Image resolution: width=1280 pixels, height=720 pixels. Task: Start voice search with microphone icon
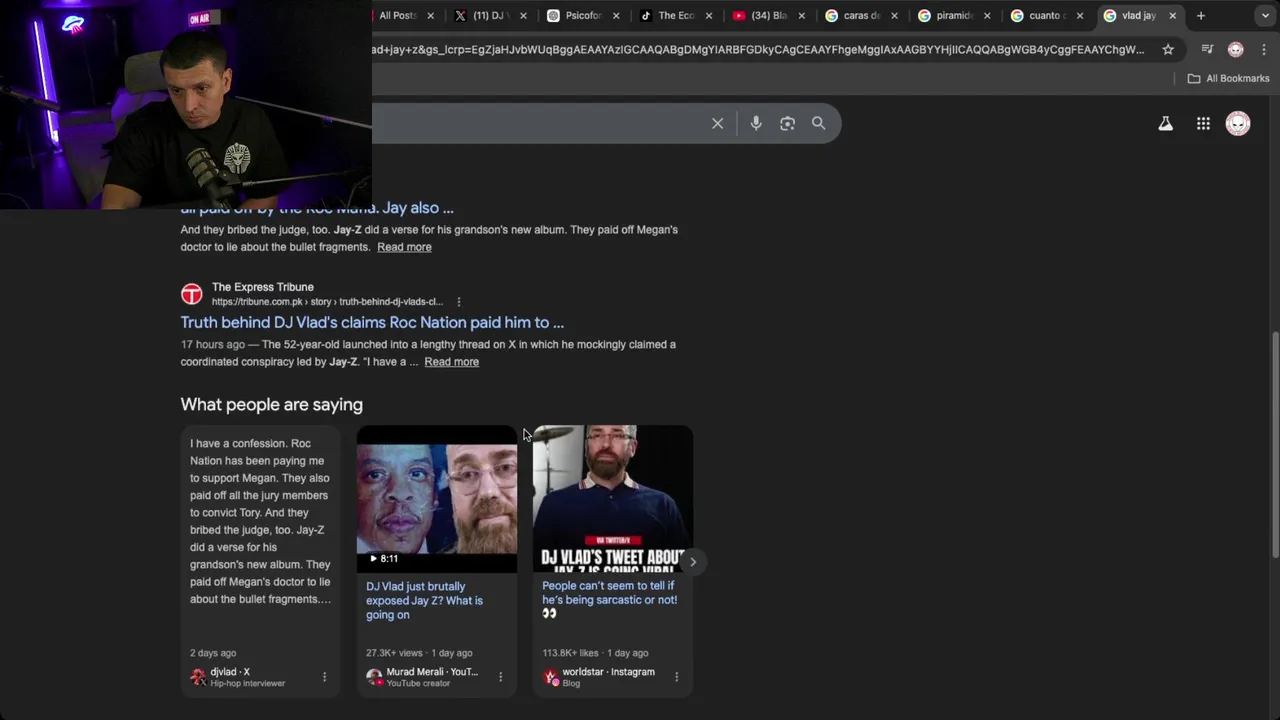coord(756,123)
